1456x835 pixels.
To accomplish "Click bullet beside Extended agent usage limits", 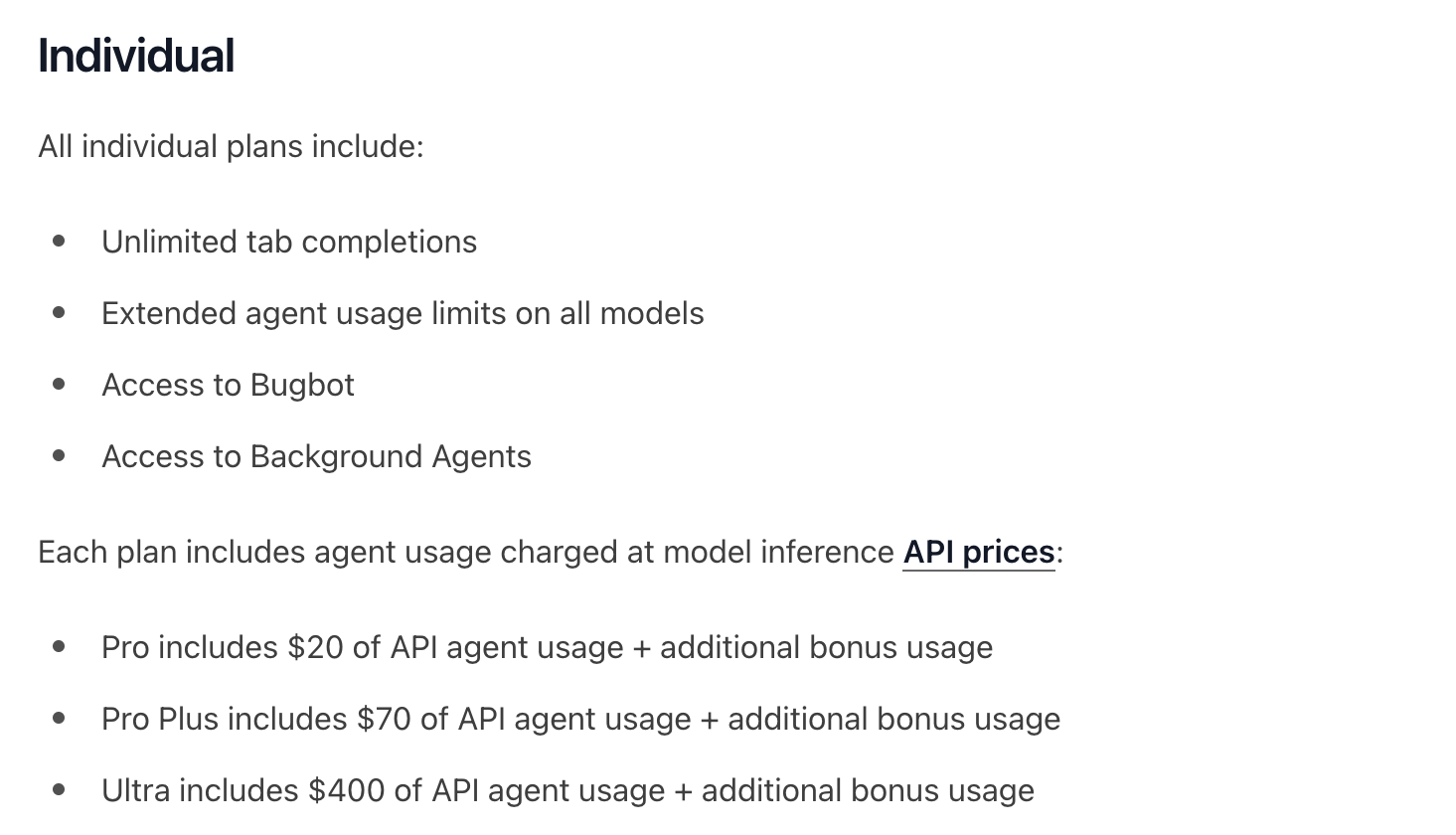I will click(x=60, y=312).
